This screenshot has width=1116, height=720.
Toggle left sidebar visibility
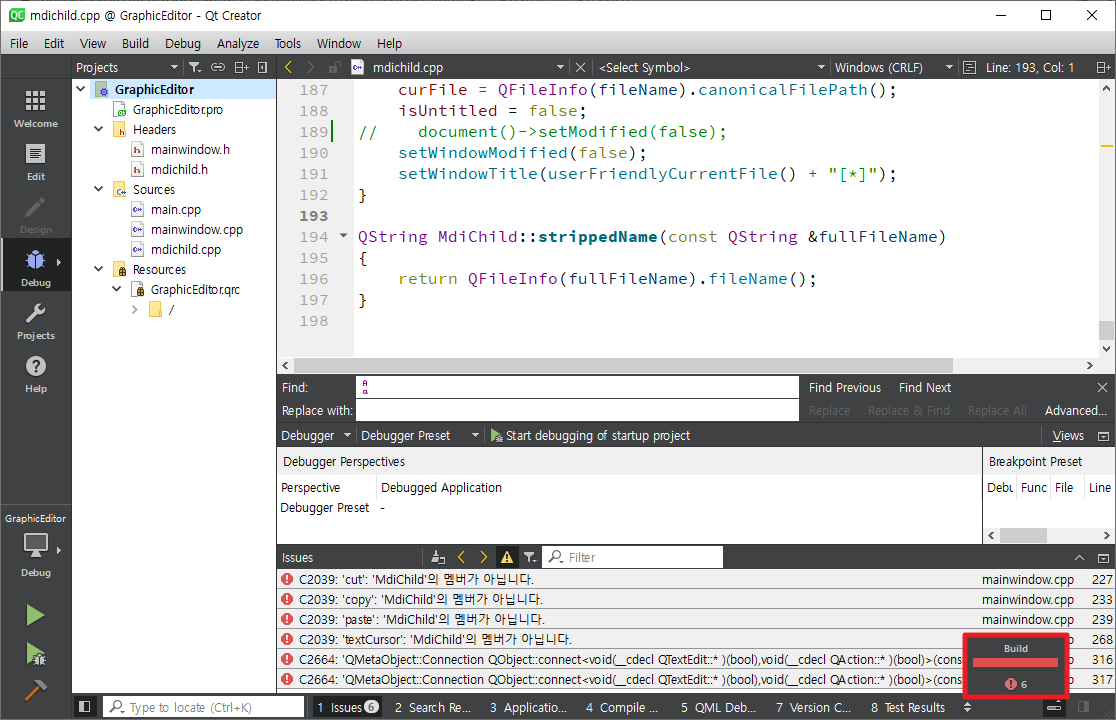click(x=85, y=706)
